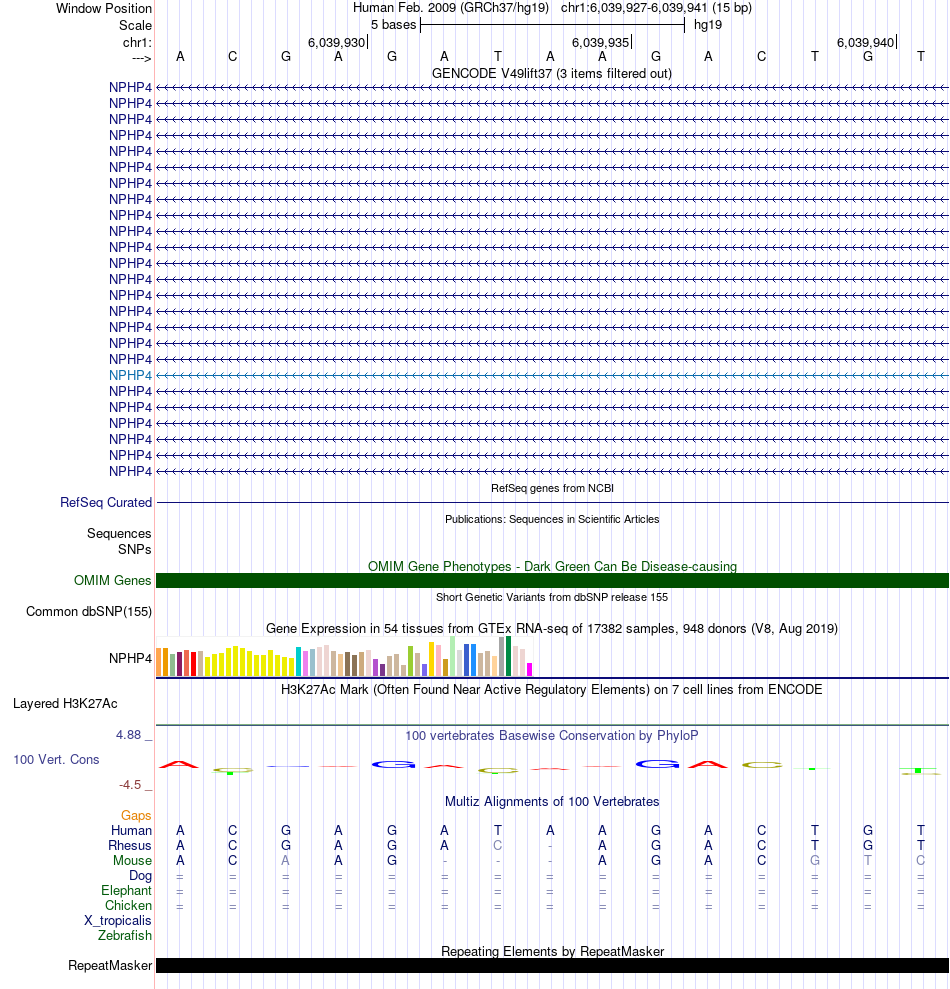Screen dimensions: 950x989
Task: Click the 5 bases scale bar
Action: point(552,25)
